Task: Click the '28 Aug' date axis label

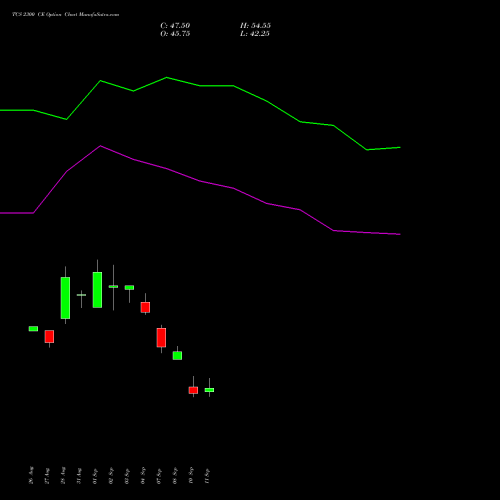Action: [63, 475]
